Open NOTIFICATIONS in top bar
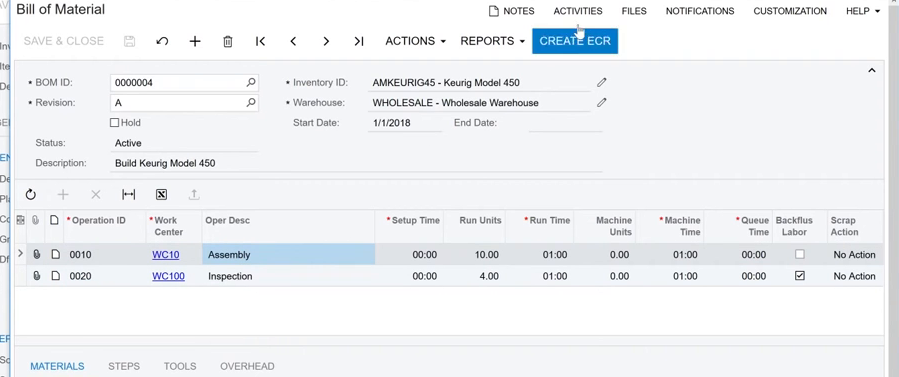 (x=700, y=11)
